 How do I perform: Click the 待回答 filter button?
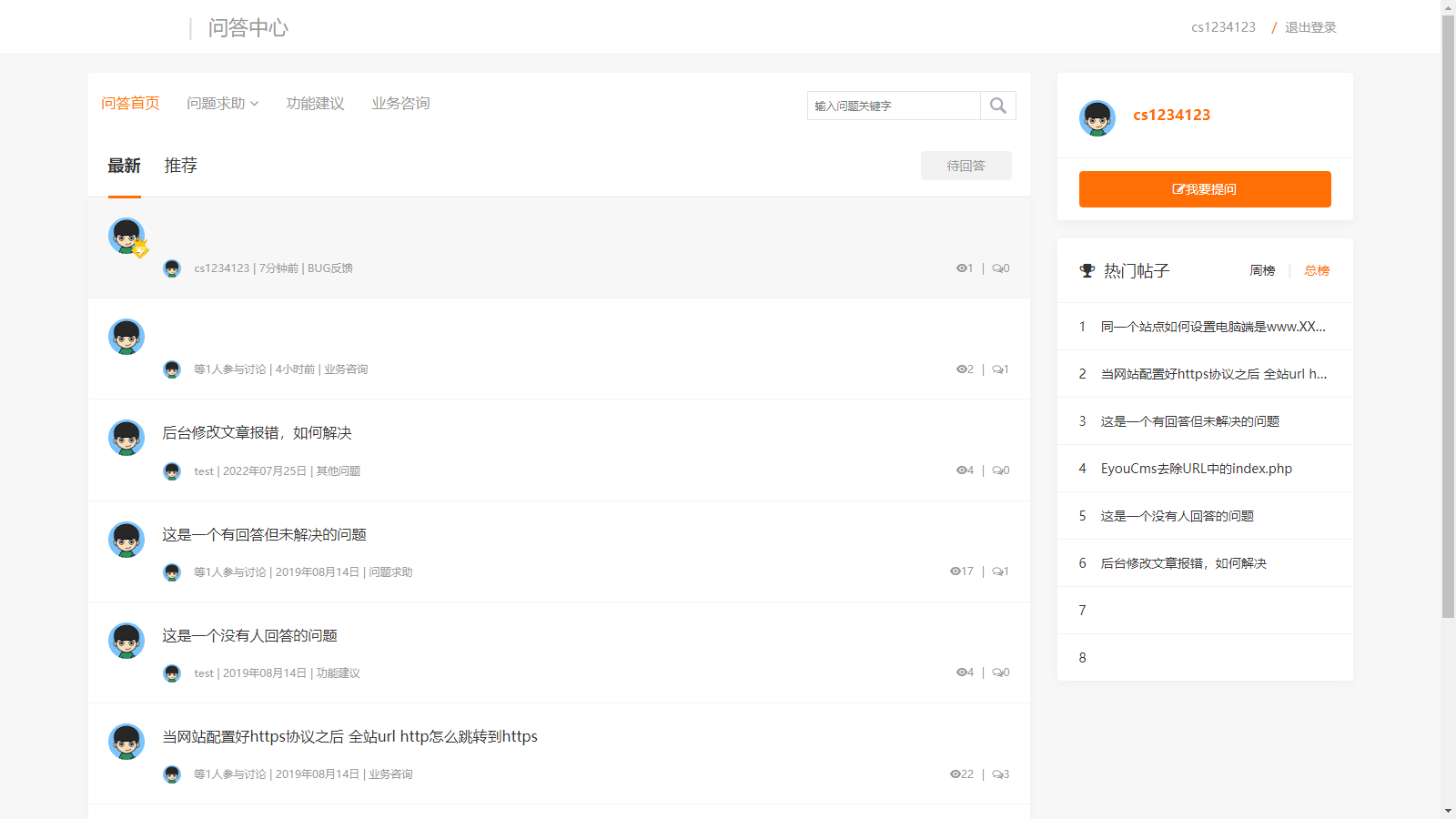pos(966,166)
